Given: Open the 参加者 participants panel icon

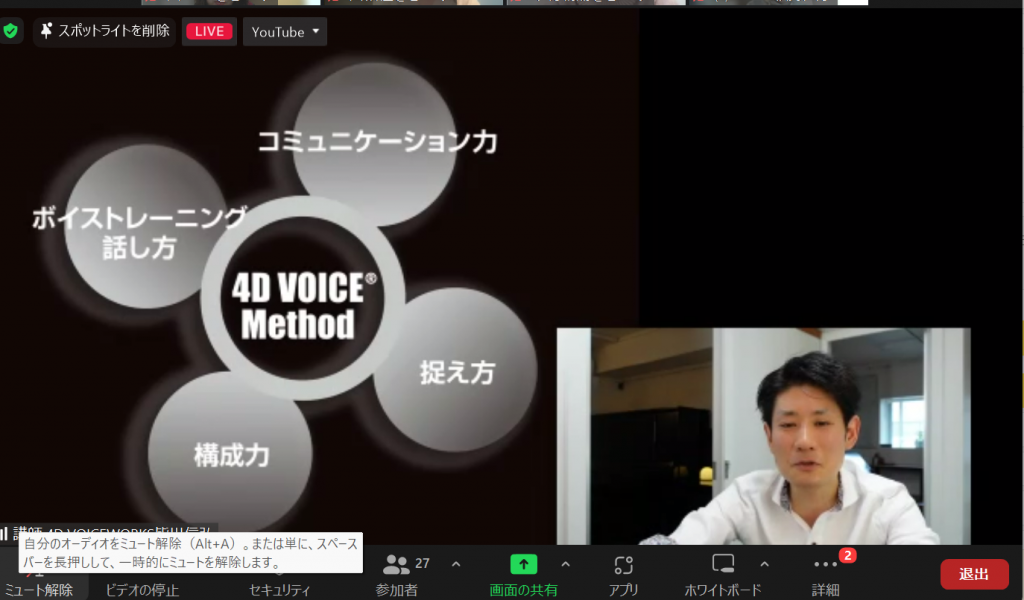Looking at the screenshot, I should coord(396,564).
